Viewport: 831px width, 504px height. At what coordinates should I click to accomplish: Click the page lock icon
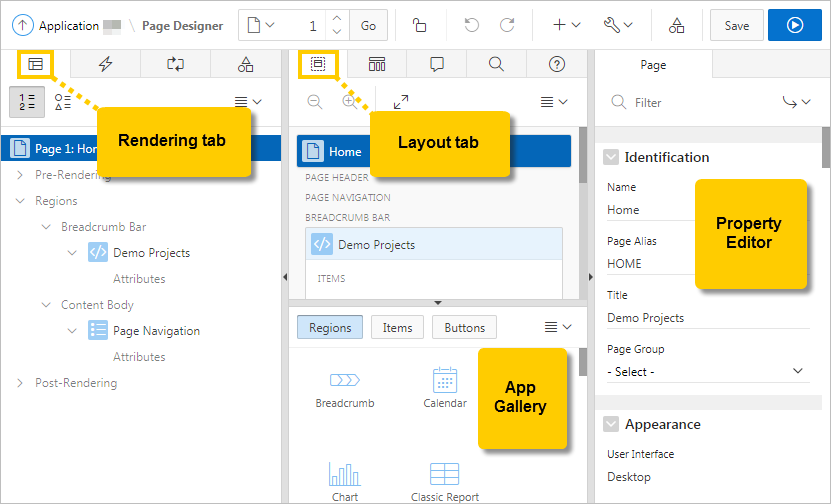[x=419, y=25]
